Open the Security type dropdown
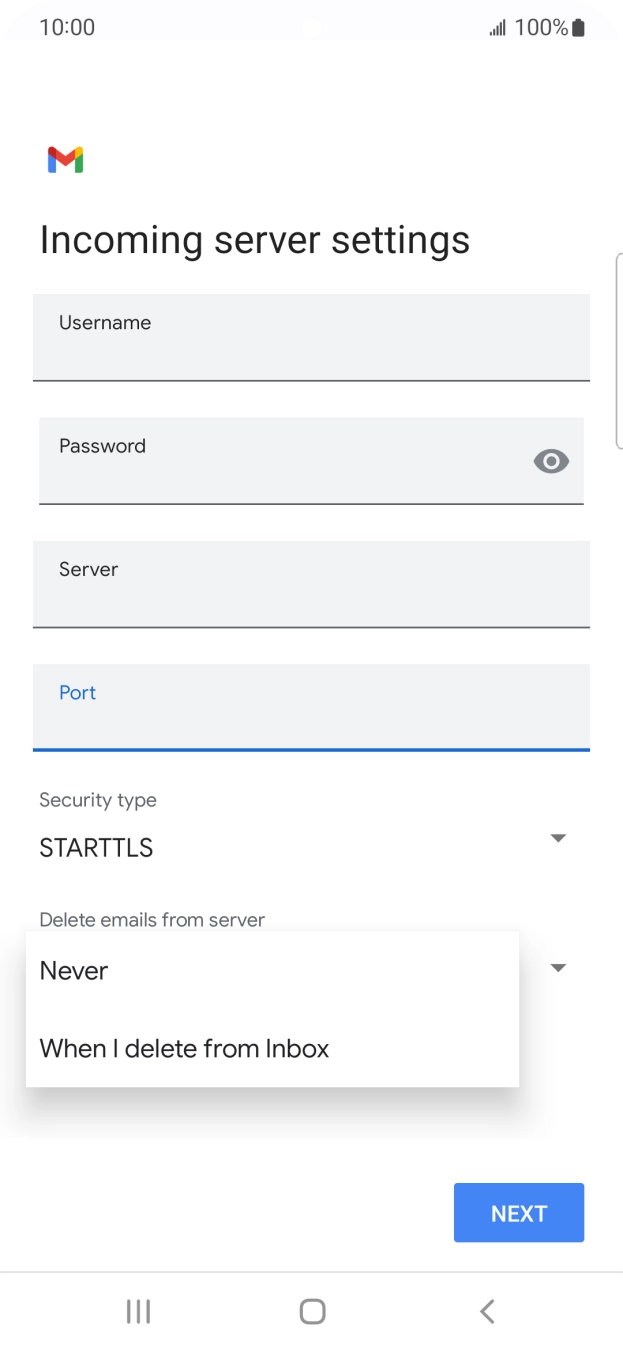The width and height of the screenshot is (623, 1349). (x=558, y=838)
